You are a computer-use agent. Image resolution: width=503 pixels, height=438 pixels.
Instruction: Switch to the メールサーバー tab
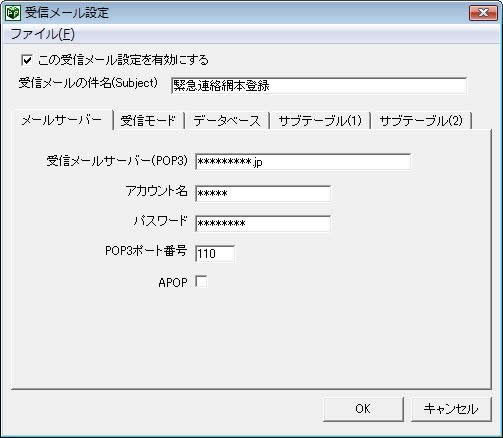62,120
